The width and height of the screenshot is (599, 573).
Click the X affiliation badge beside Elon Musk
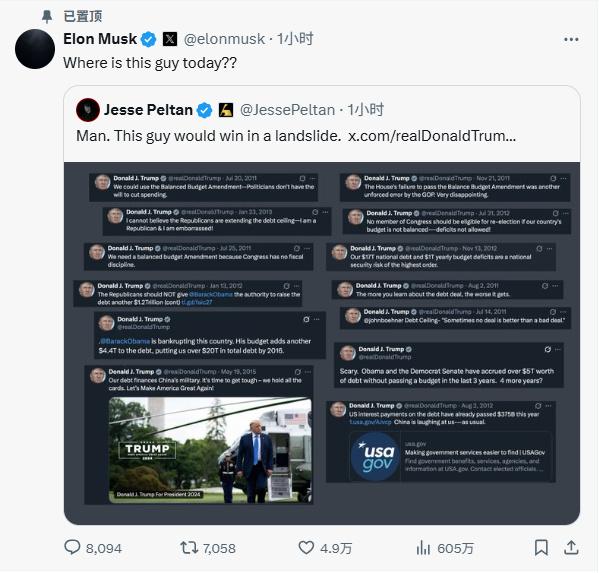(x=170, y=39)
